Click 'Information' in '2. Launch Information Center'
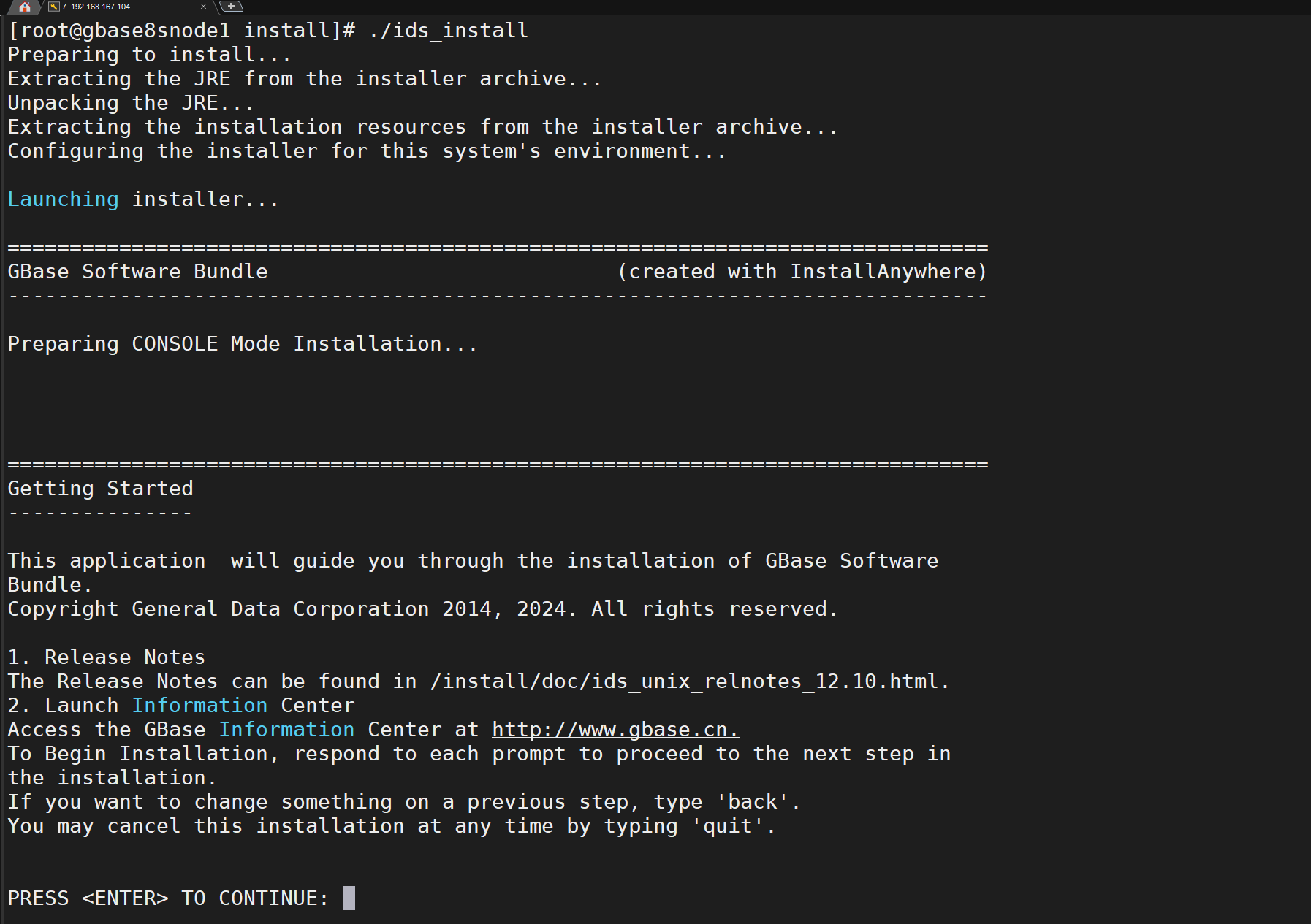 tap(199, 706)
